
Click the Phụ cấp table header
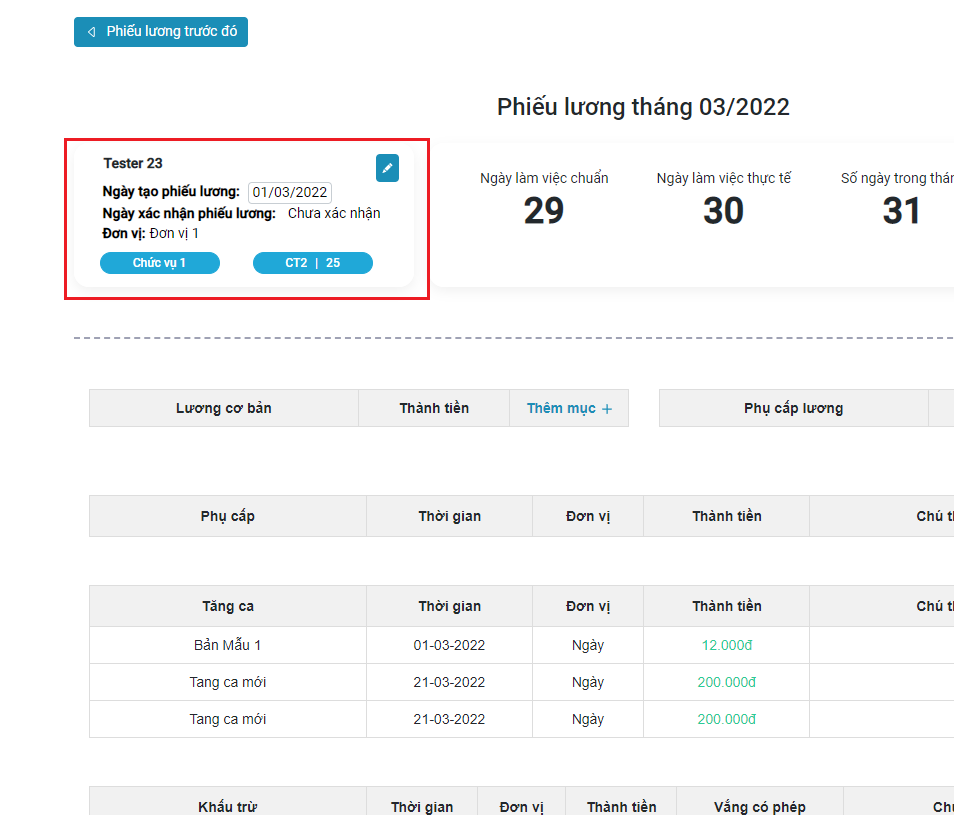pos(228,516)
